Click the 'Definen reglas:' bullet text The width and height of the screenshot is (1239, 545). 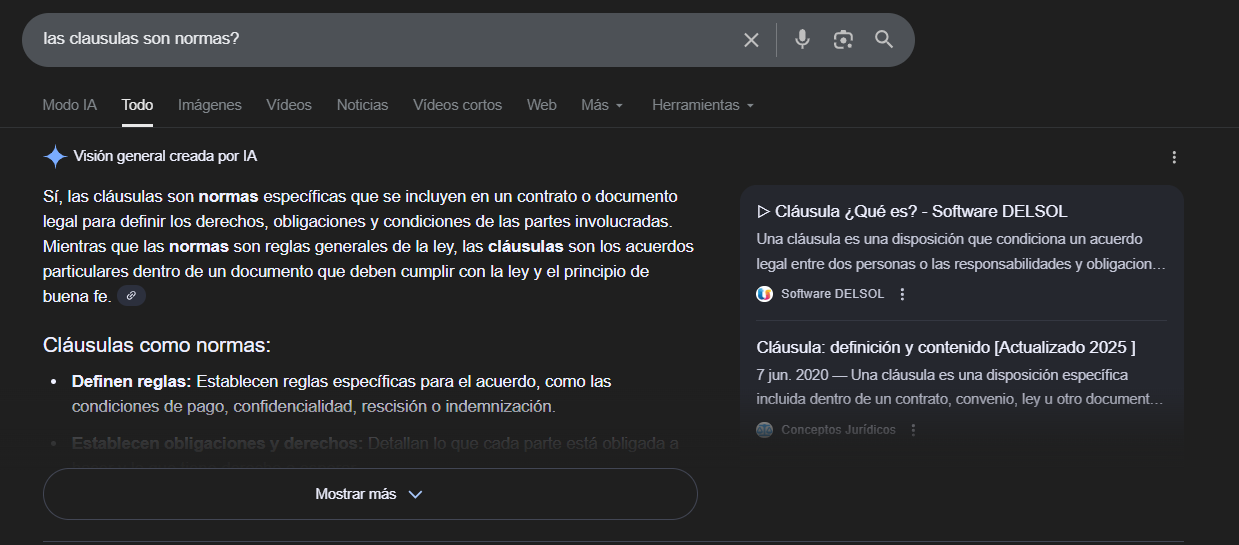(131, 382)
